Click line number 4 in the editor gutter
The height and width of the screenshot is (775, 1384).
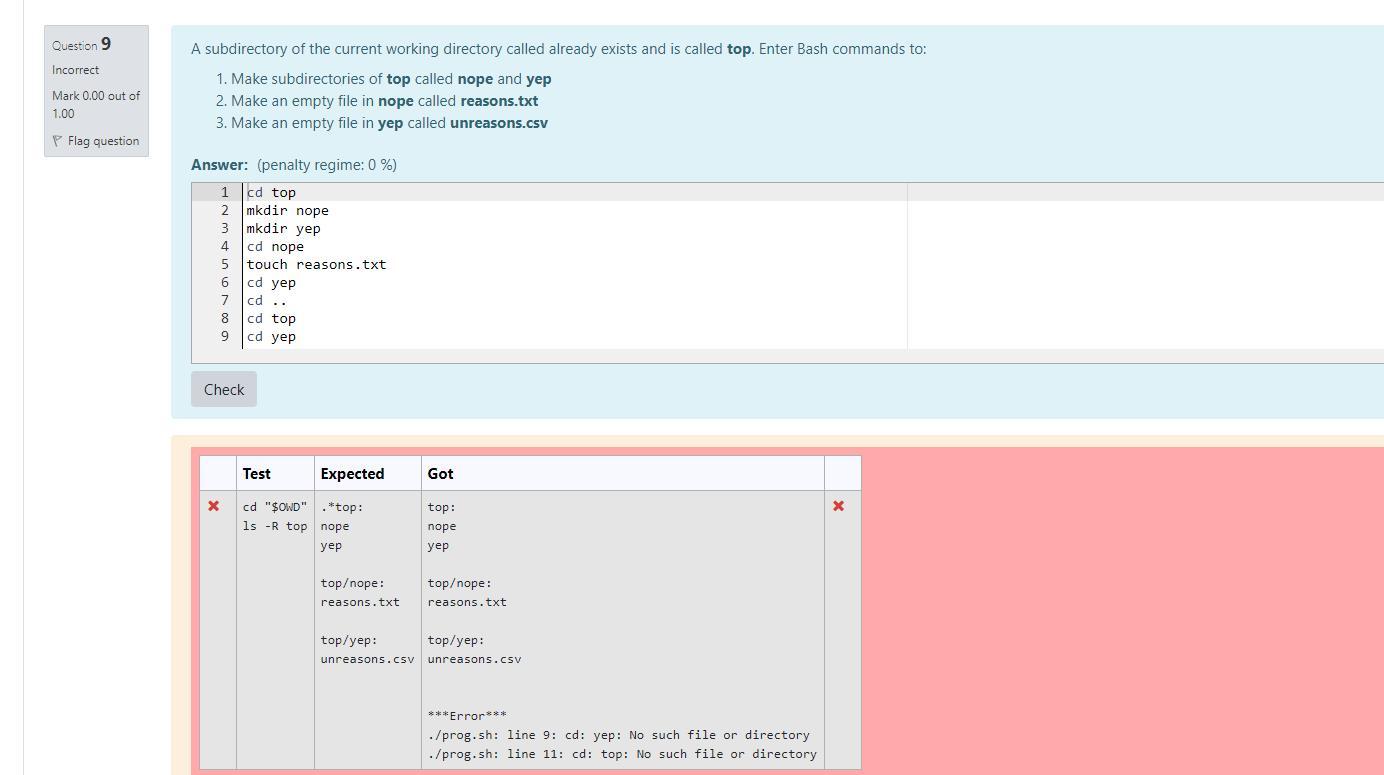pyautogui.click(x=224, y=246)
